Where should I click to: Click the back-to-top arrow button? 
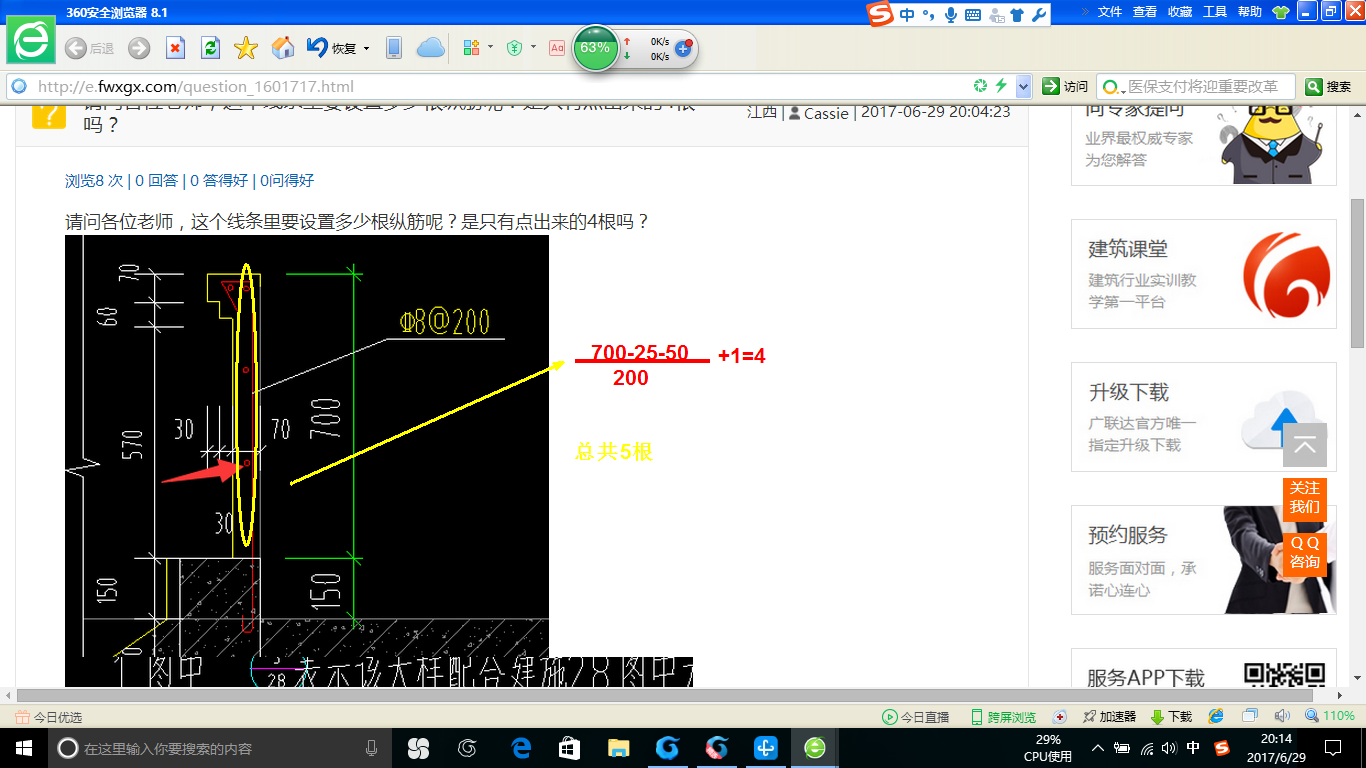click(x=1305, y=446)
